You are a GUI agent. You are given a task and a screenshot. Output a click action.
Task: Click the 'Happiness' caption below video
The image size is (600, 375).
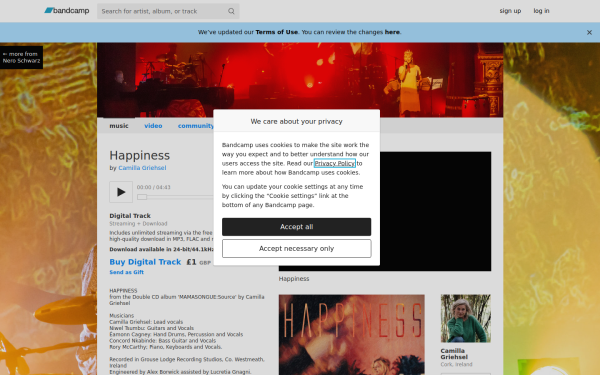tap(294, 279)
